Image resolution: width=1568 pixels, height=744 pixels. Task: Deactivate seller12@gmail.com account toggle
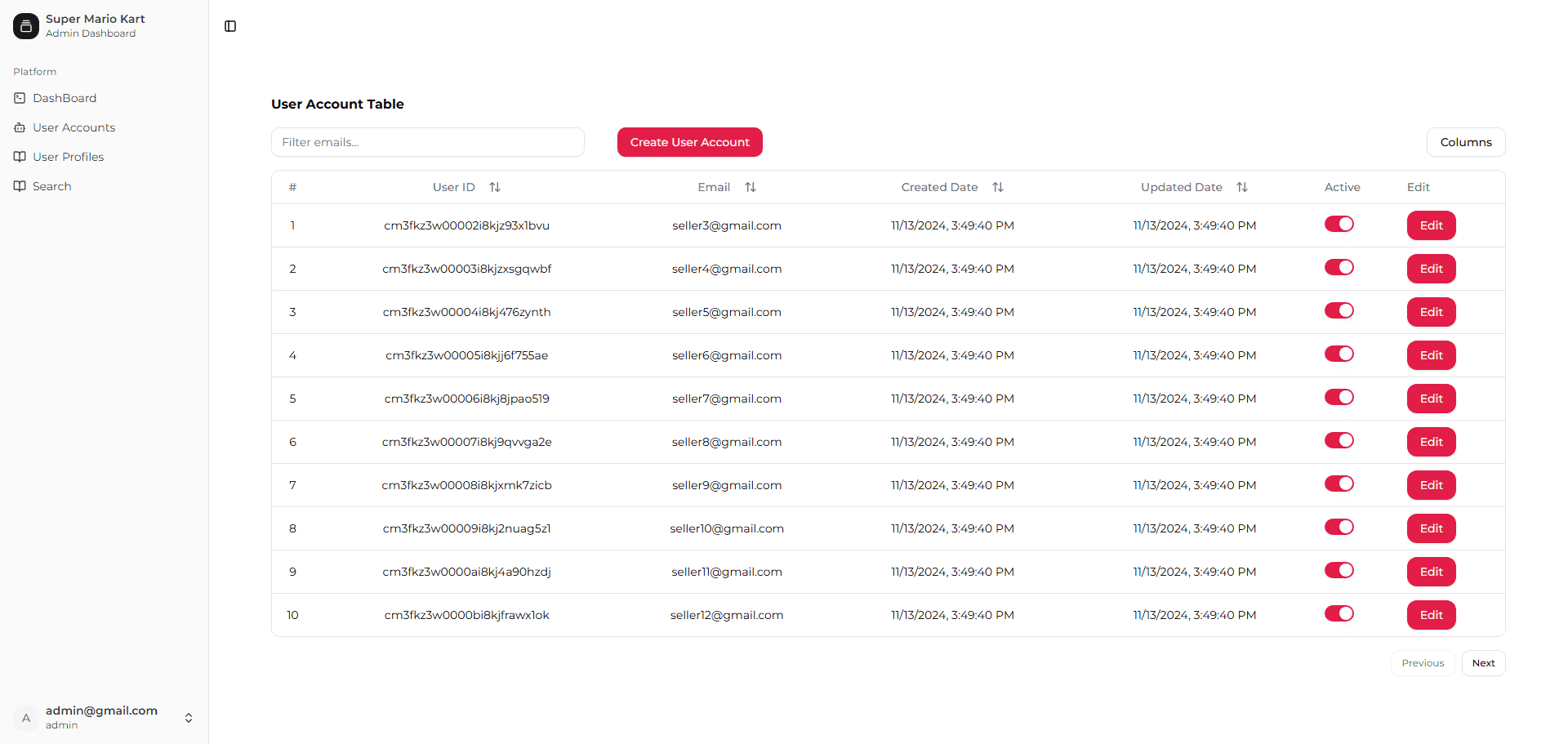tap(1339, 614)
